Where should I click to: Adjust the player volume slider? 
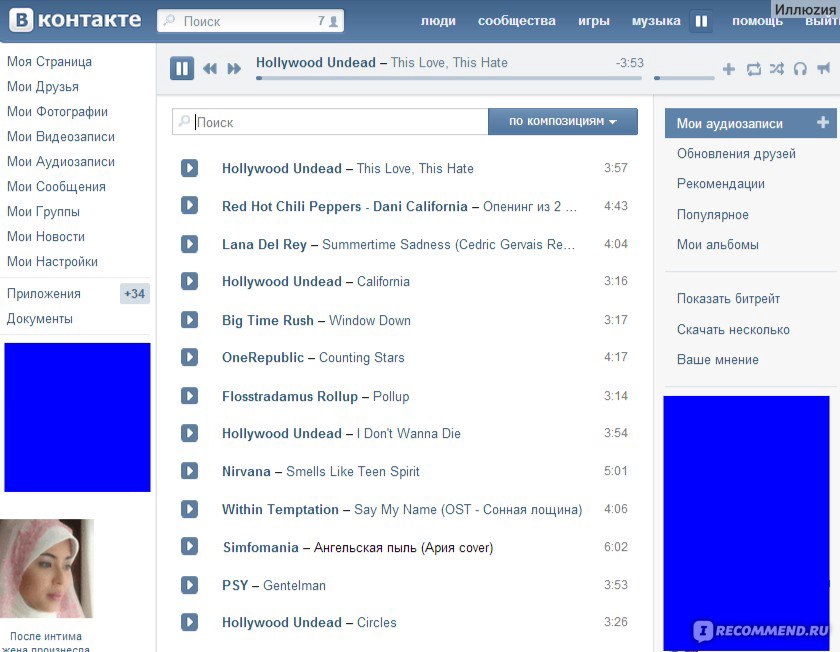[x=684, y=78]
